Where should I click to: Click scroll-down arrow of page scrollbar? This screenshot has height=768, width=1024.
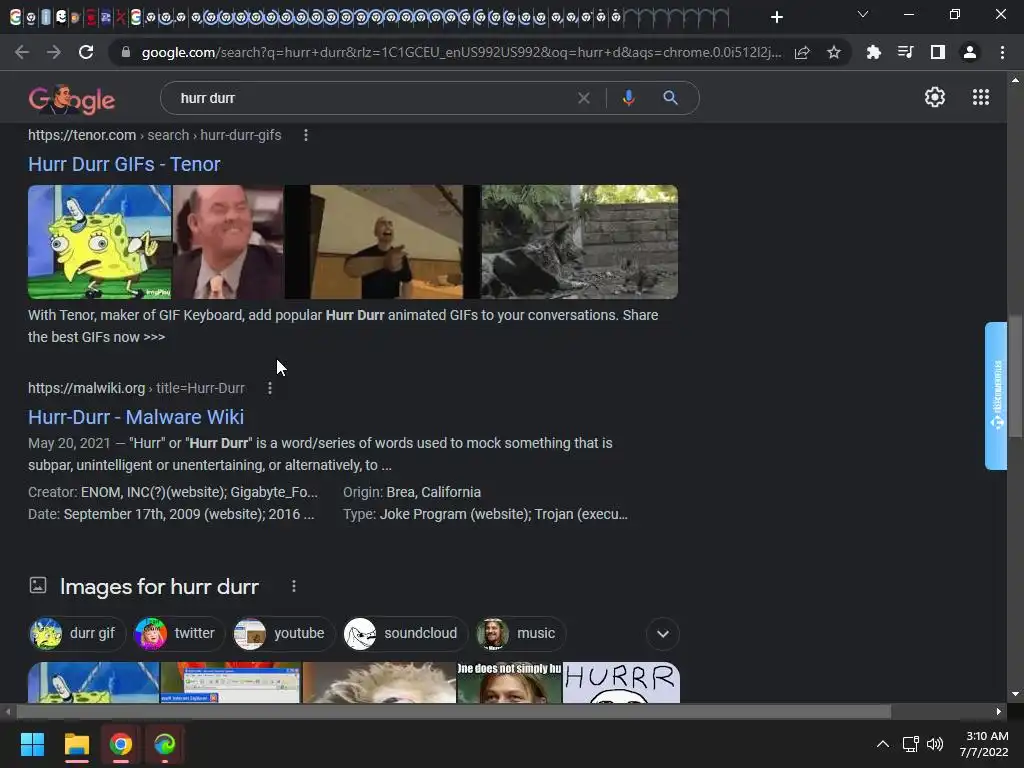[1015, 694]
